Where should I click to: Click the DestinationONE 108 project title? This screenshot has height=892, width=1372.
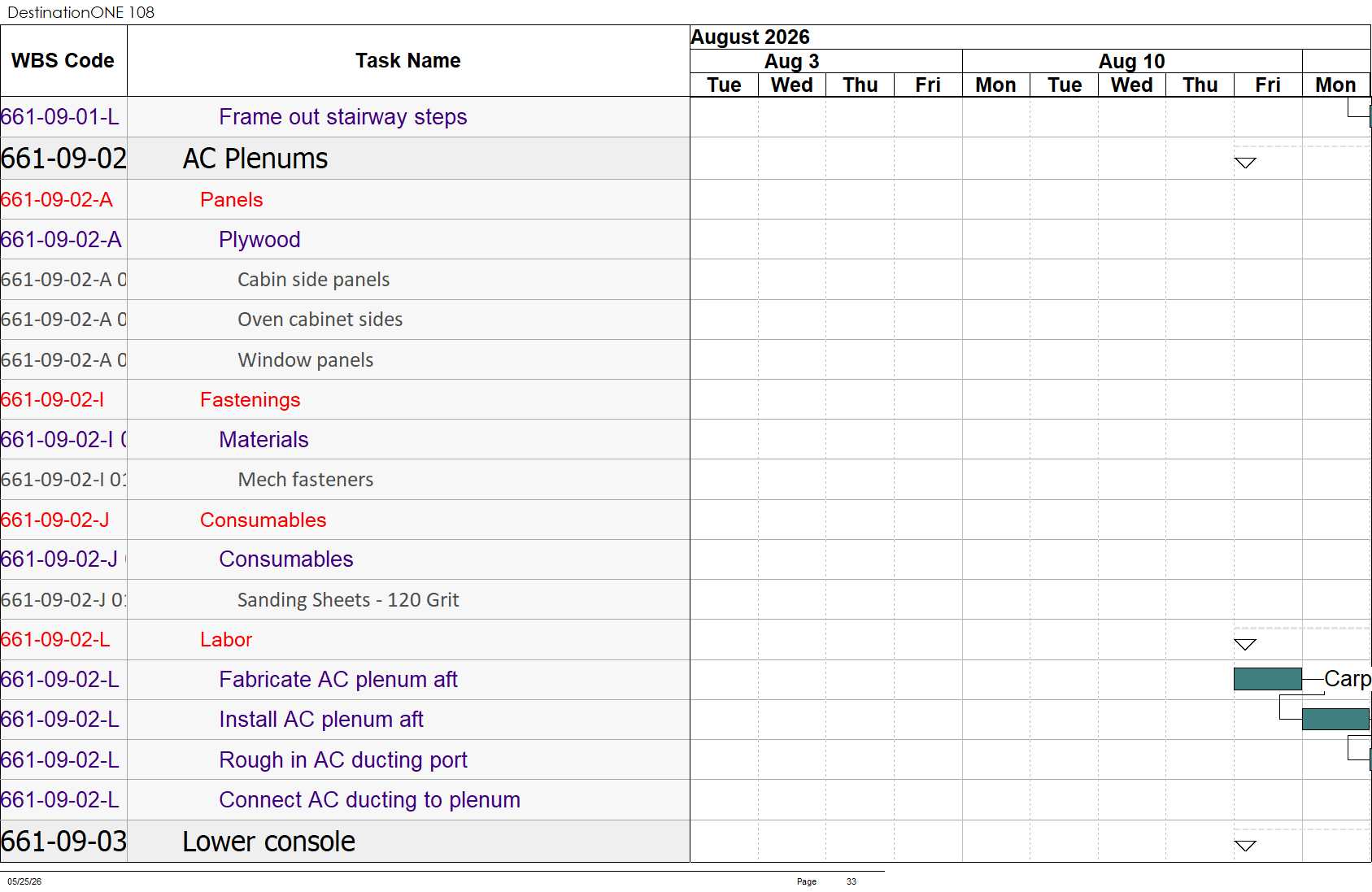point(81,12)
